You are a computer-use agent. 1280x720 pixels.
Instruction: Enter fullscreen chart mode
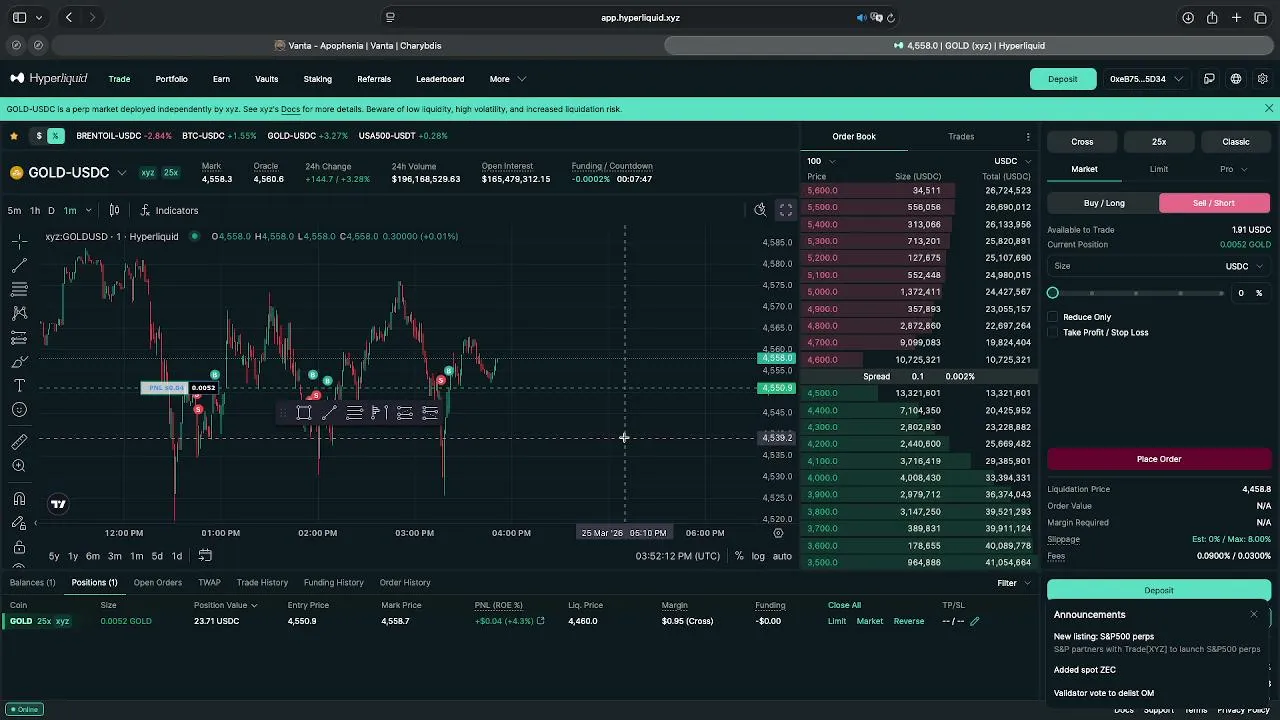(786, 210)
